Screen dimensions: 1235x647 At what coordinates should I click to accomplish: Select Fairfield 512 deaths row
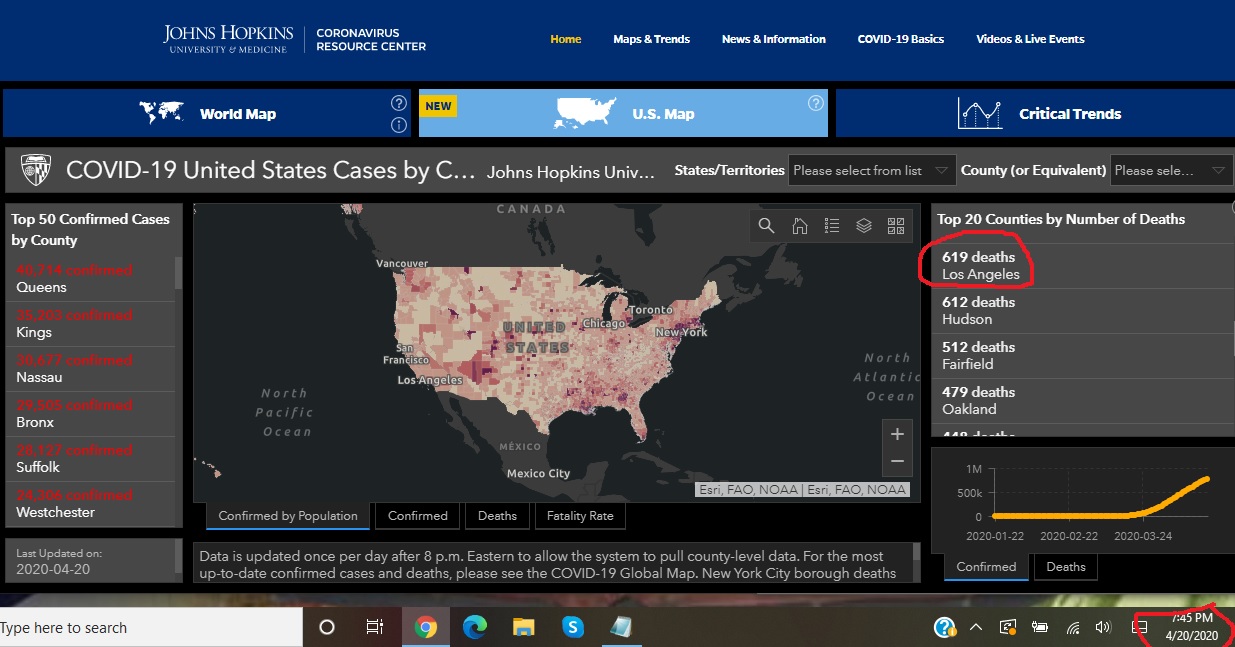point(1082,356)
